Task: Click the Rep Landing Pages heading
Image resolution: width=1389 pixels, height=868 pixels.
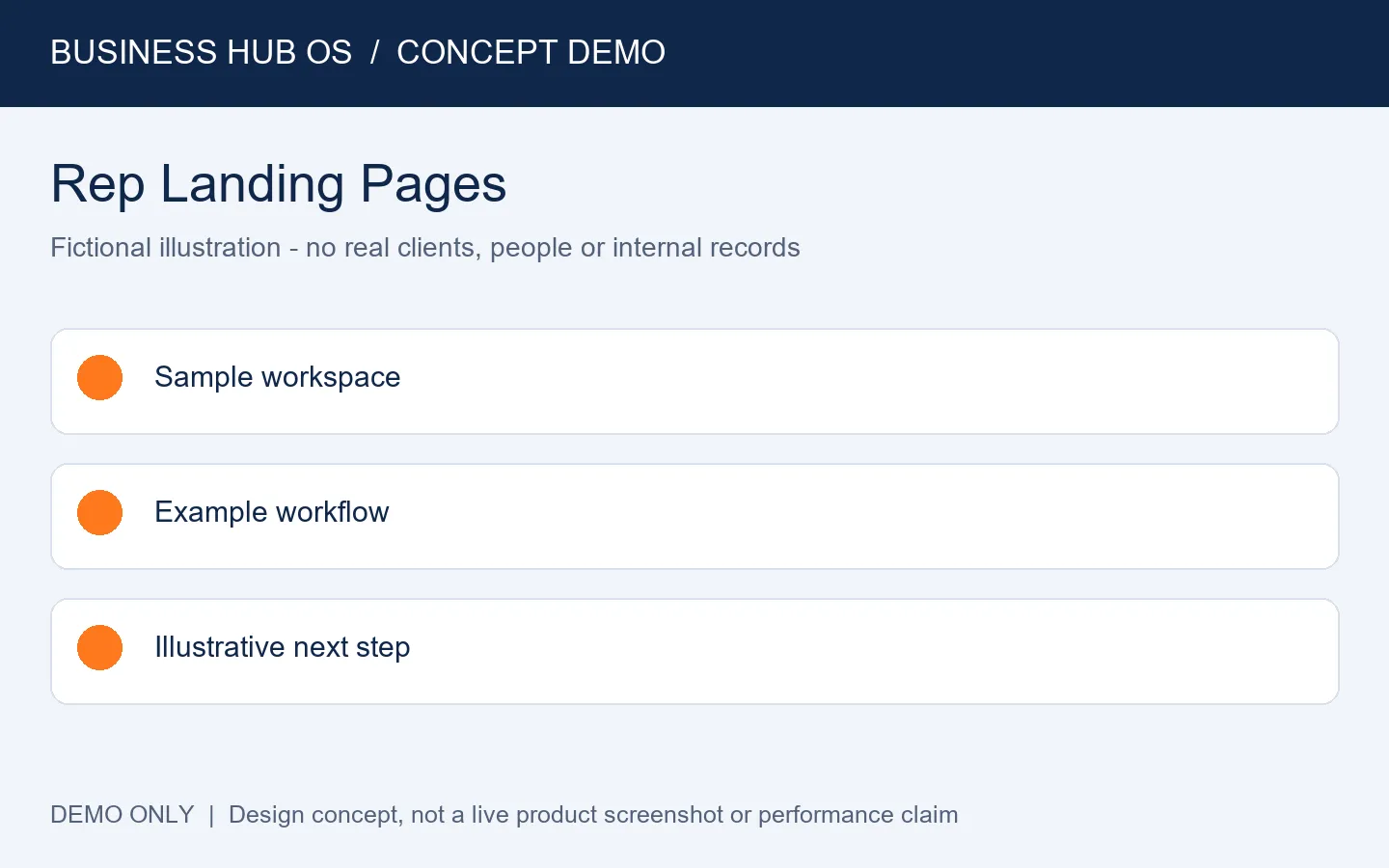Action: tap(279, 184)
